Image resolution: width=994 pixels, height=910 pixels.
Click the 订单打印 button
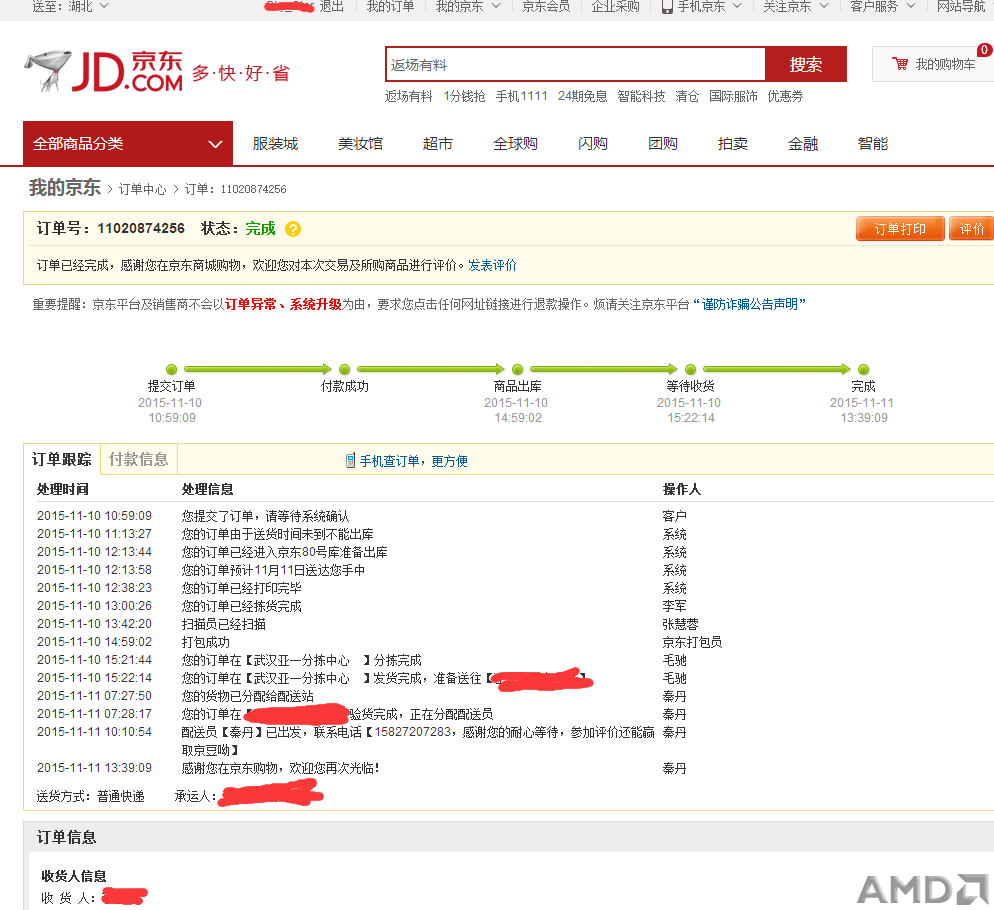pyautogui.click(x=900, y=229)
